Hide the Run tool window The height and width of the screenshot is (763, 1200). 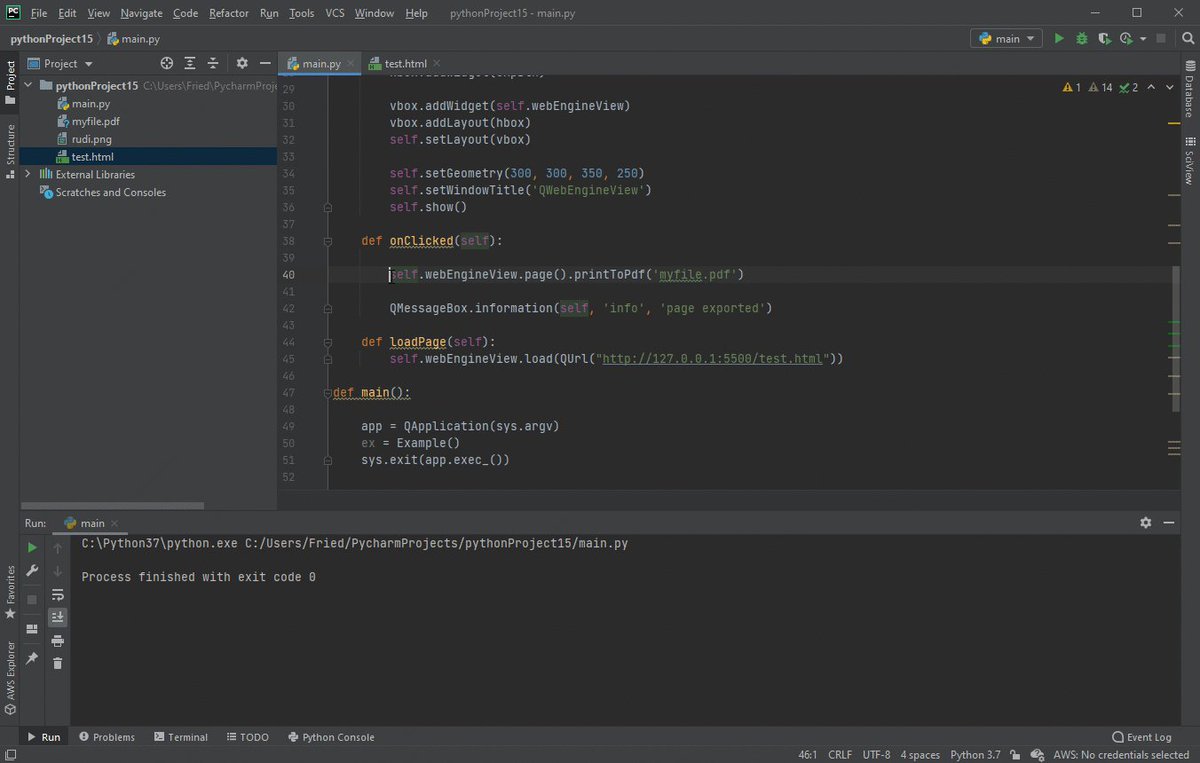[1168, 522]
